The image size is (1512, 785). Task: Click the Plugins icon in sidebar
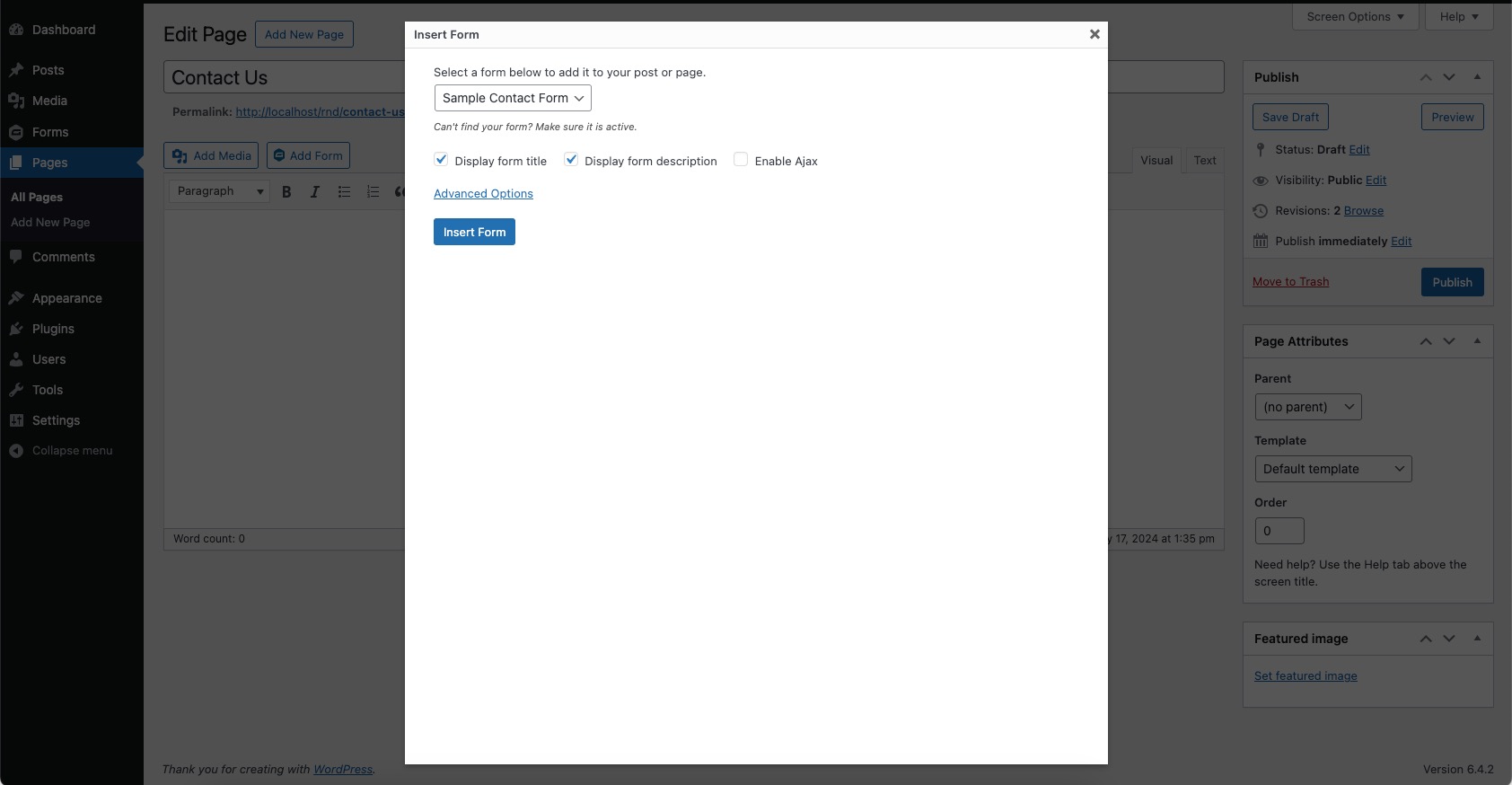[x=16, y=329]
